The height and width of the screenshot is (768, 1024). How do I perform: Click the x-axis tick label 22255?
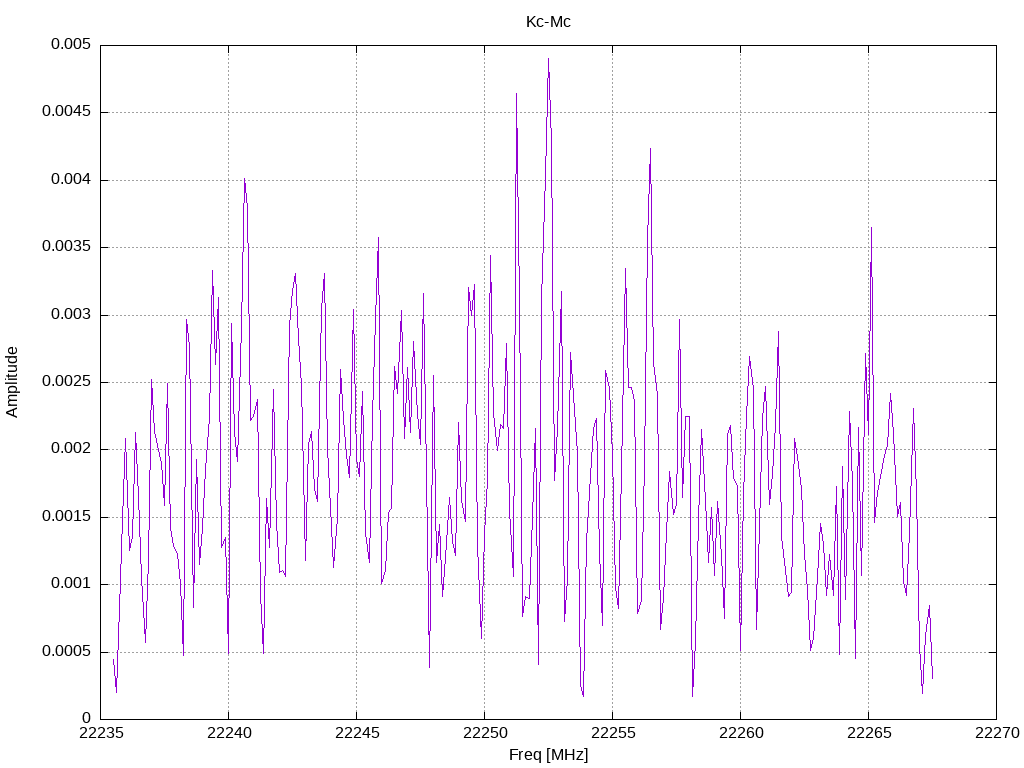(x=613, y=733)
